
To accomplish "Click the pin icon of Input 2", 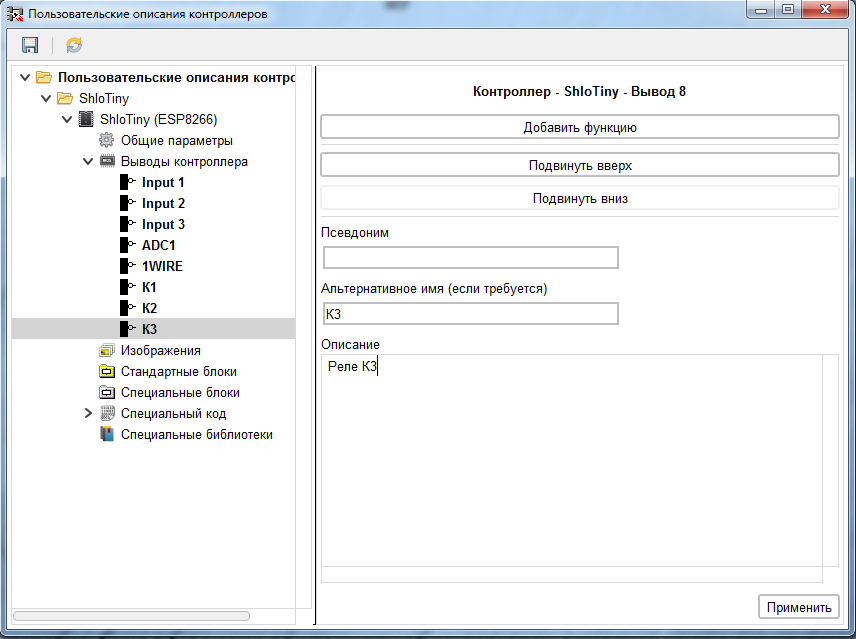I will click(128, 203).
